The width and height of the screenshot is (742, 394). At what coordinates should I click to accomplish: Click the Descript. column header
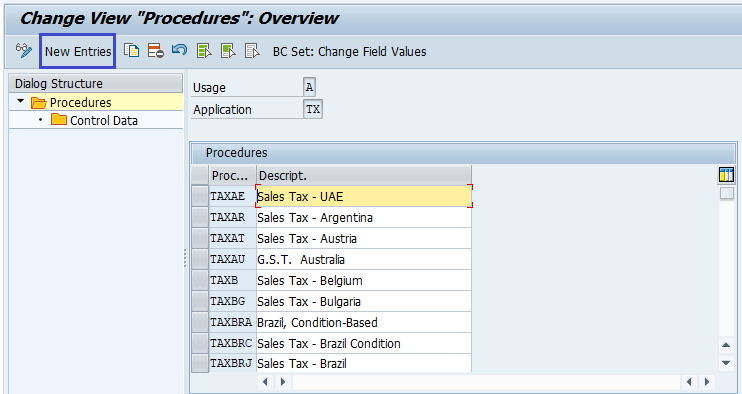363,175
